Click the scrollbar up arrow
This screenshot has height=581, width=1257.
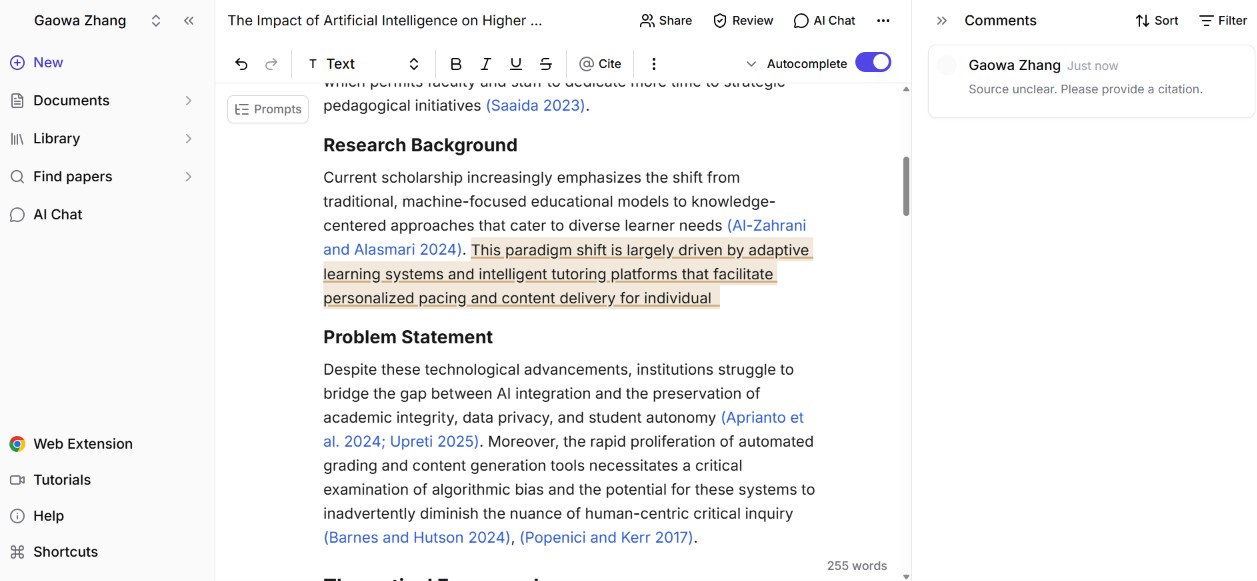coord(906,89)
